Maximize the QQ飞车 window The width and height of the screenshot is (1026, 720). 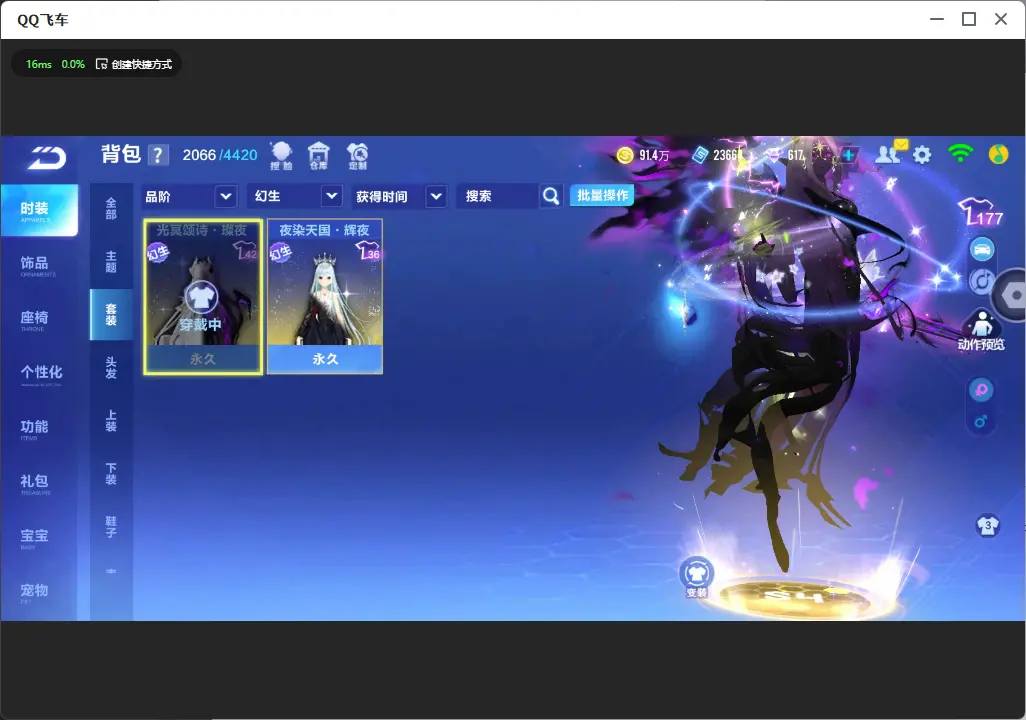tap(969, 20)
